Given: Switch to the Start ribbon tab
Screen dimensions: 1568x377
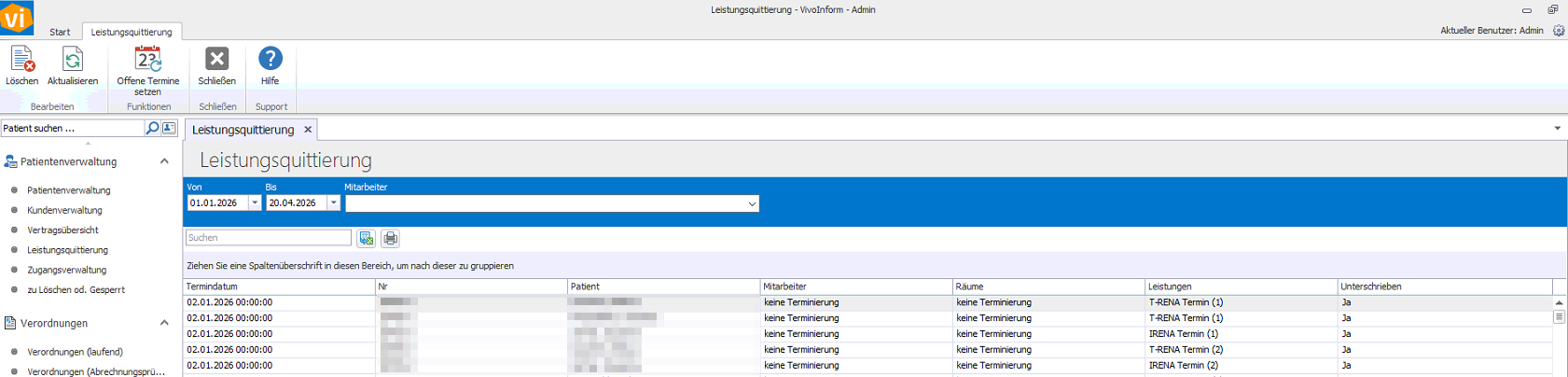Looking at the screenshot, I should [x=60, y=32].
